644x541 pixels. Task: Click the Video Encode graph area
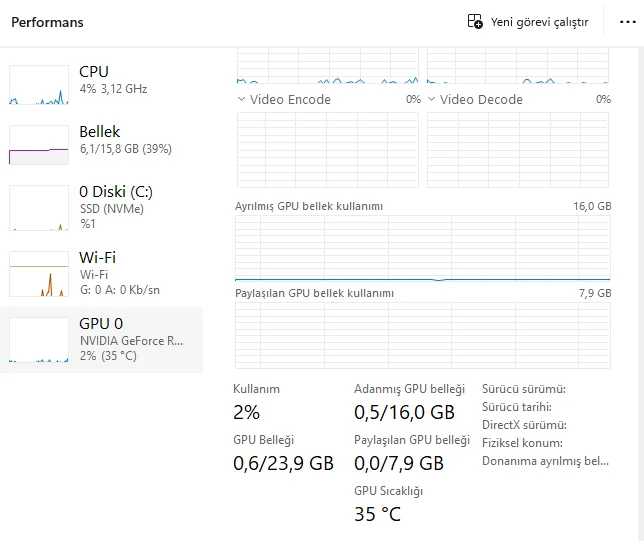[327, 150]
